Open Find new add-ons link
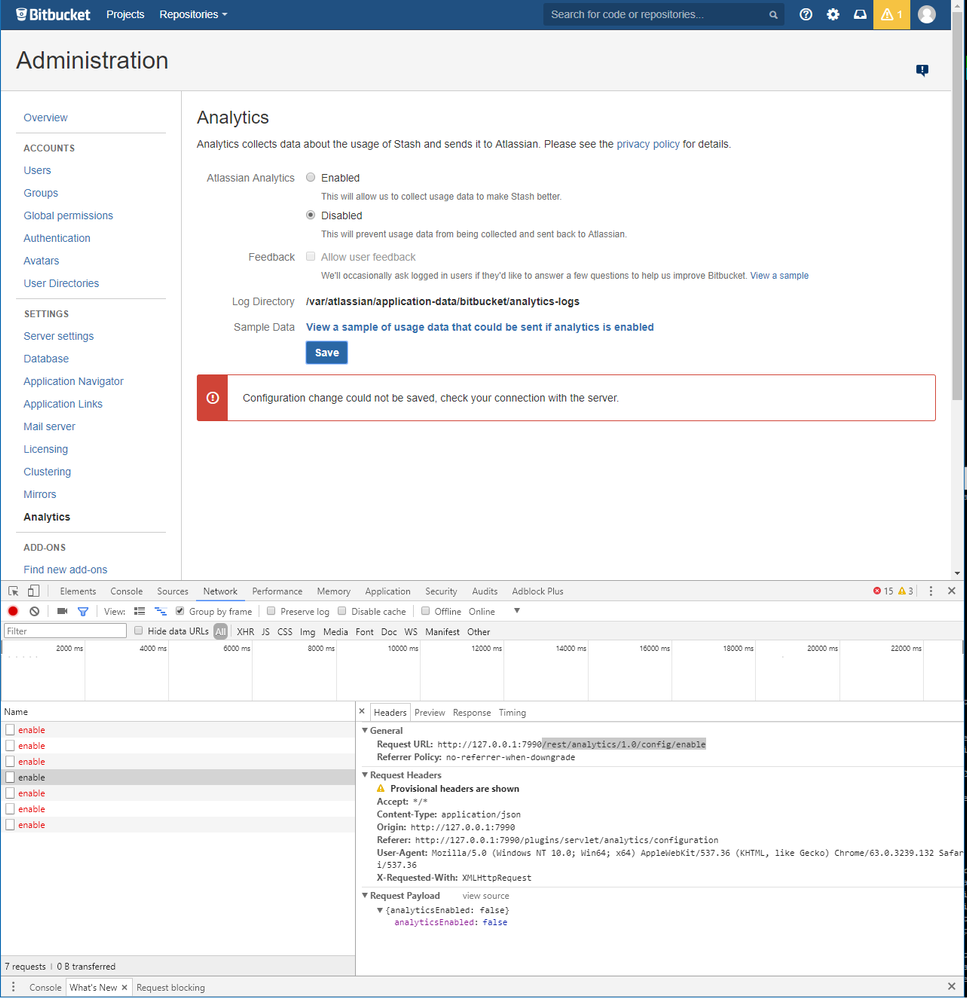This screenshot has height=999, width=967. [66, 570]
